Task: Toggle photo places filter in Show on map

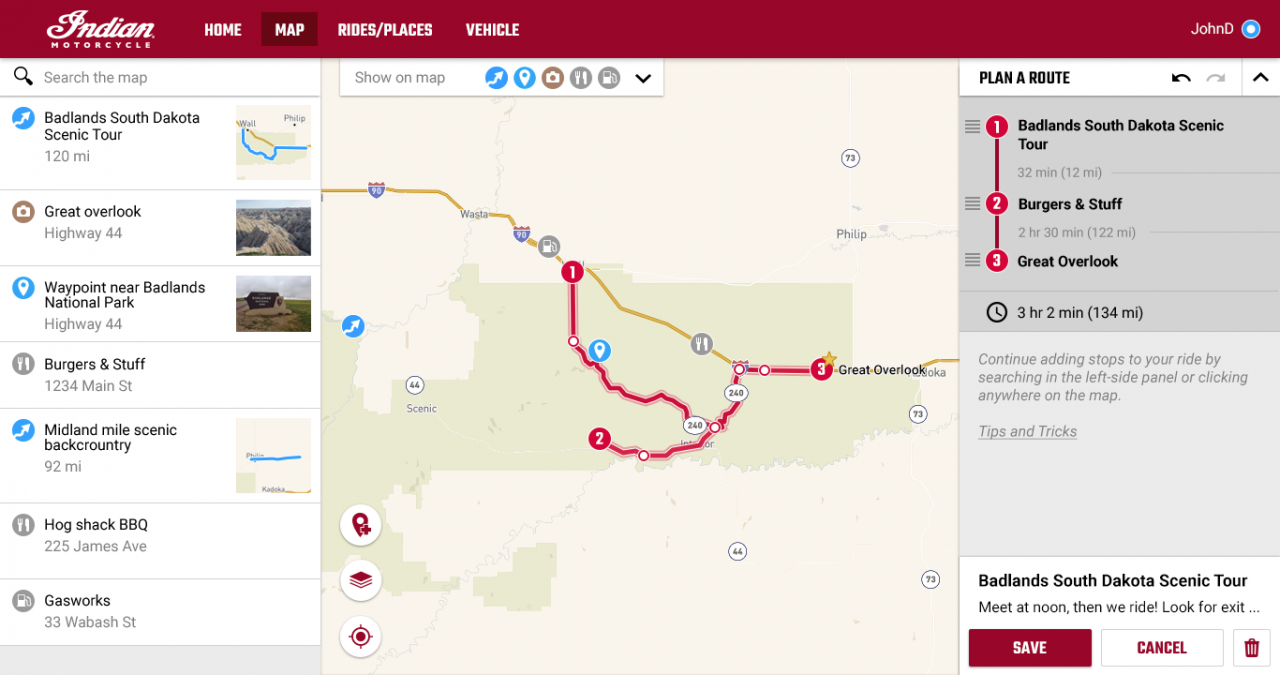Action: 552,78
